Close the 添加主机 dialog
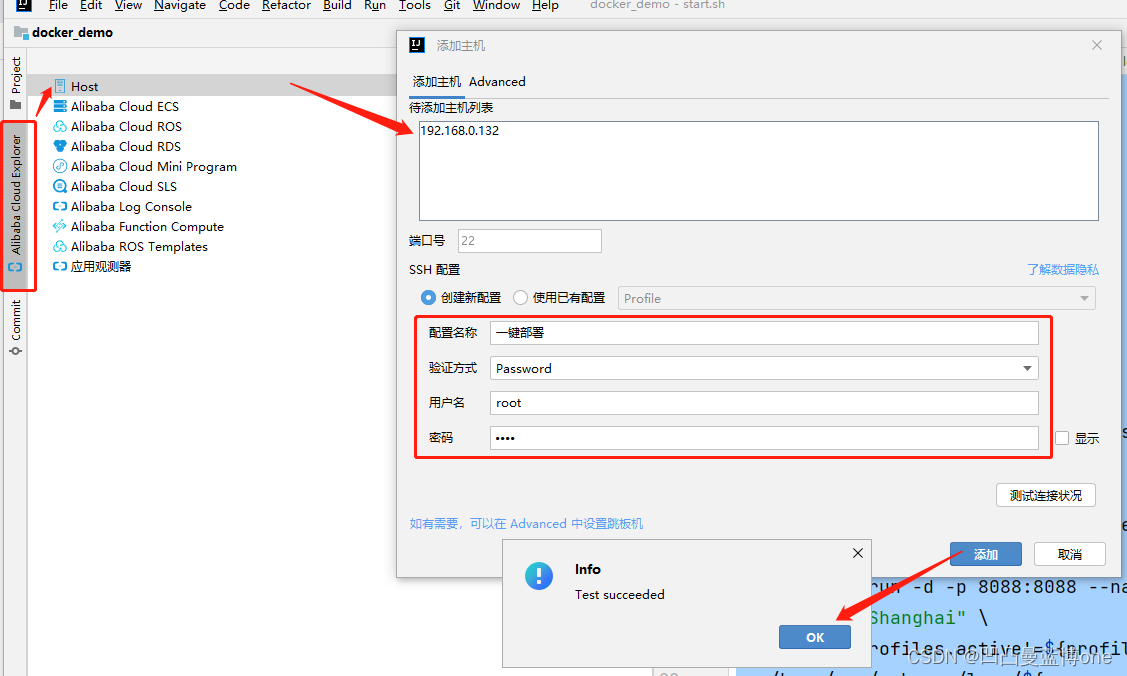1127x676 pixels. pyautogui.click(x=1097, y=45)
